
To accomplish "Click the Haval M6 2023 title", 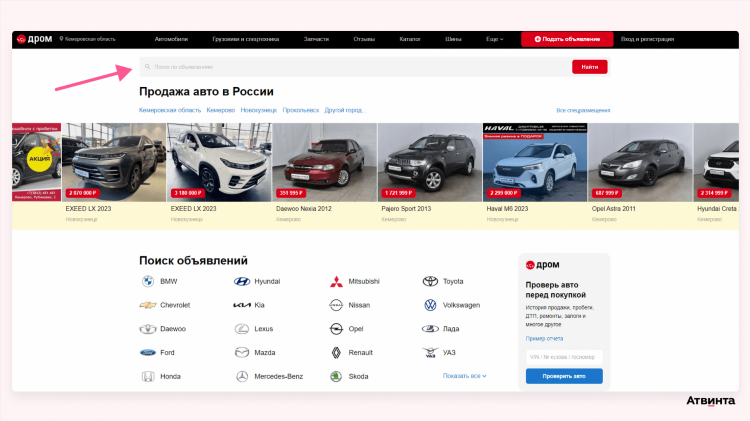I will pos(507,209).
